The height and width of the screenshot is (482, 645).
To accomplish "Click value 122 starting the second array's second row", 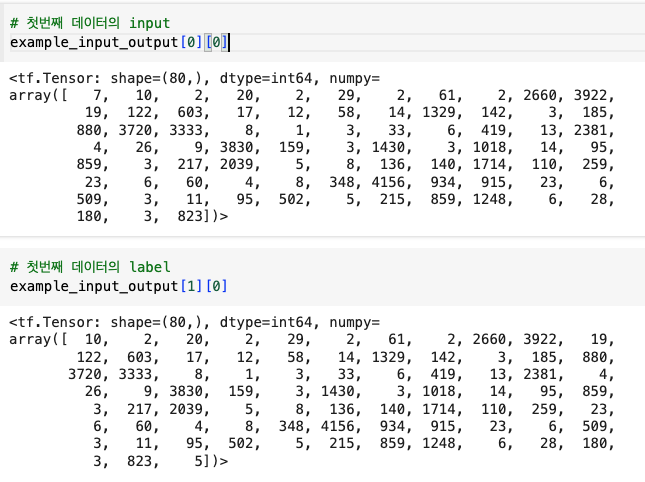I will [x=89, y=357].
